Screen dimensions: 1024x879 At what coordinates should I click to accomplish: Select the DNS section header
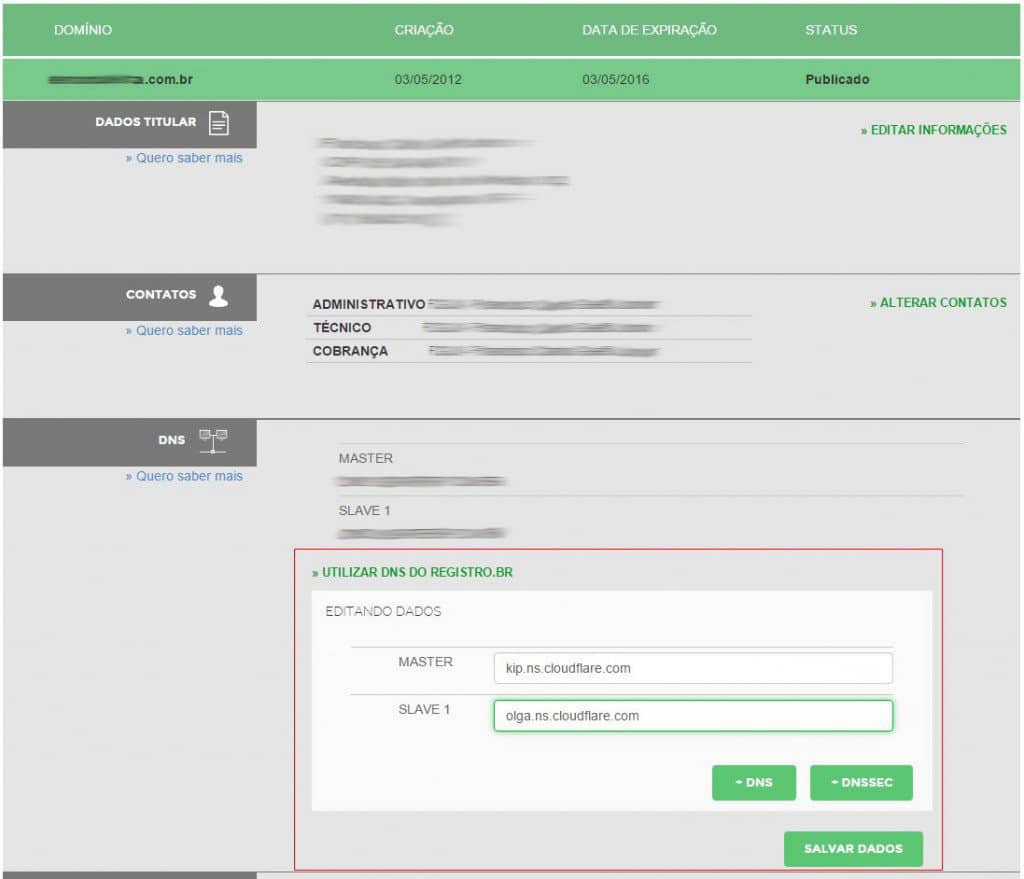pyautogui.click(x=129, y=442)
